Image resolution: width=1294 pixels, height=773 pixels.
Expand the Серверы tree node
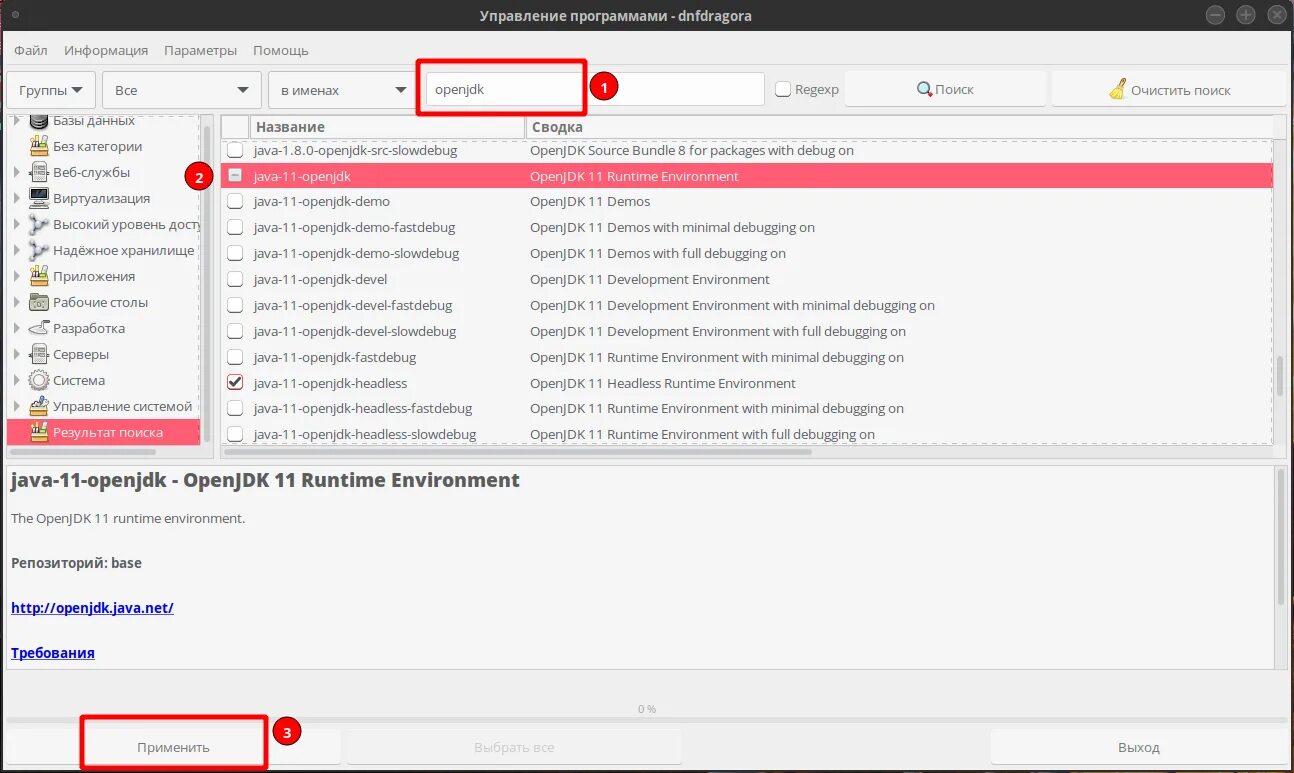(17, 354)
